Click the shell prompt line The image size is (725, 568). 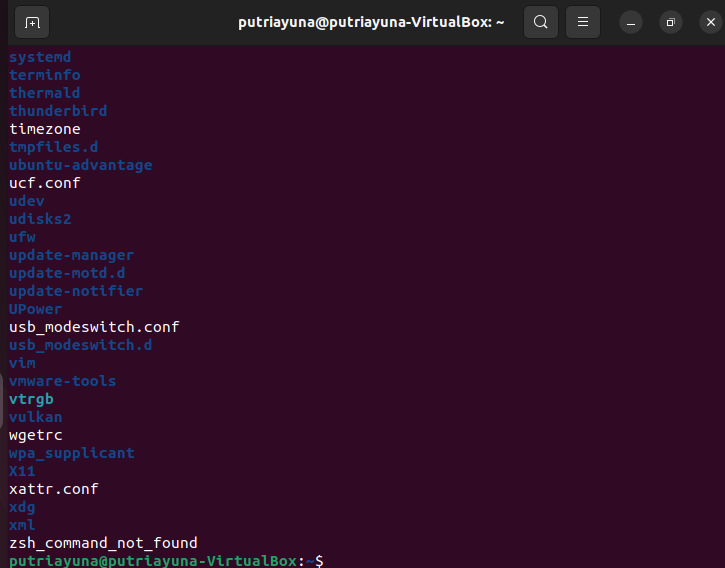click(x=166, y=561)
